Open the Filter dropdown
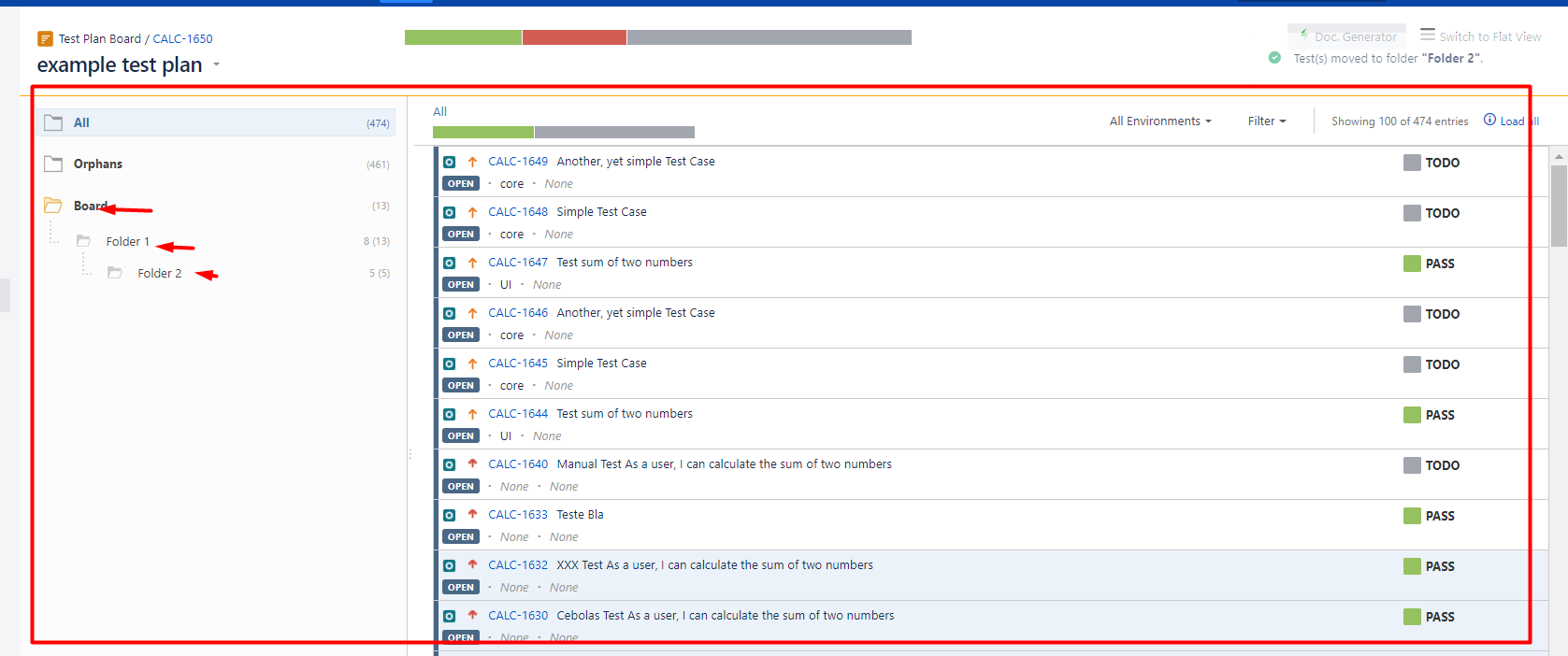 click(1266, 121)
